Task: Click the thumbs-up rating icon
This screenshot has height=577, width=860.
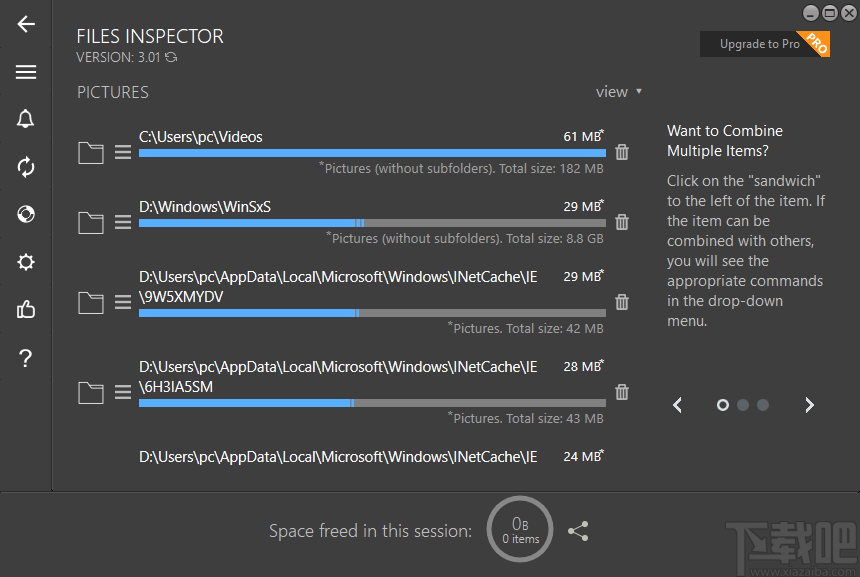Action: pyautogui.click(x=25, y=310)
